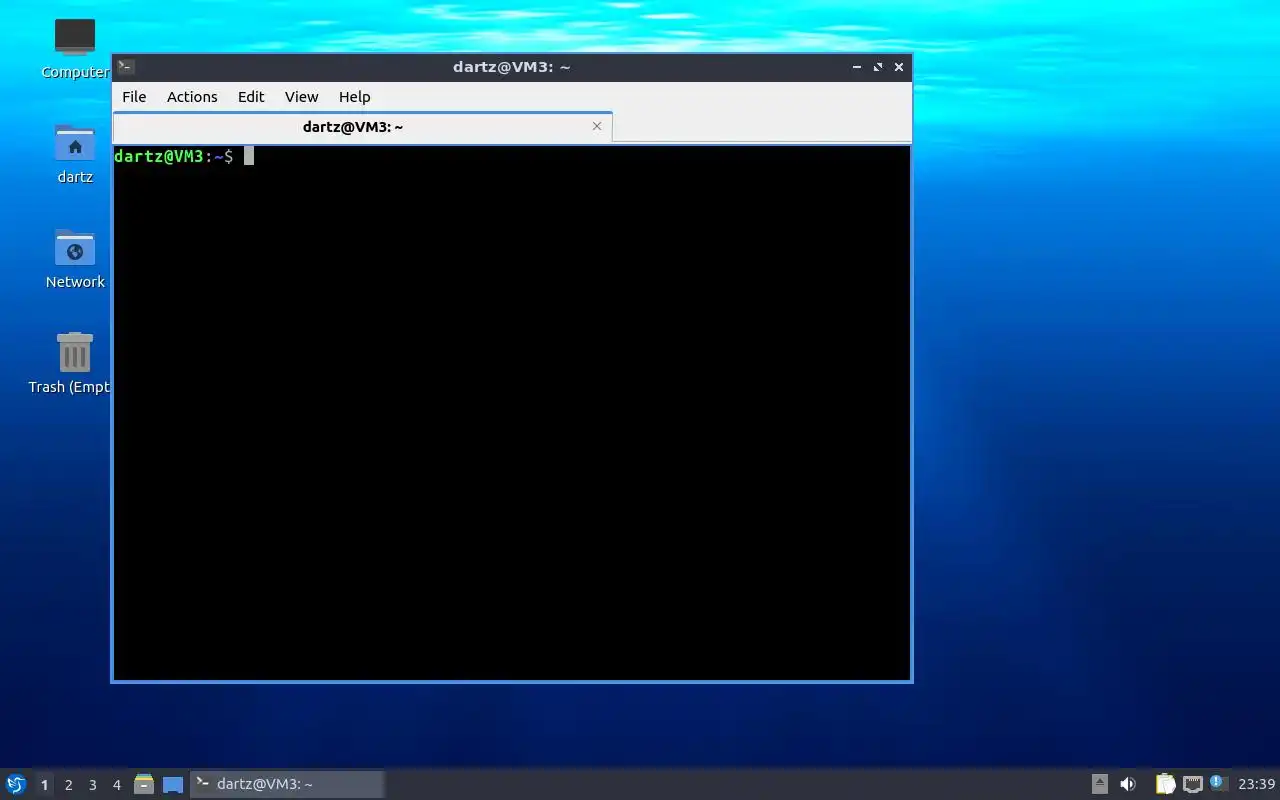Click the terminal prompt input area
Viewport: 1280px width, 800px height.
[512, 413]
